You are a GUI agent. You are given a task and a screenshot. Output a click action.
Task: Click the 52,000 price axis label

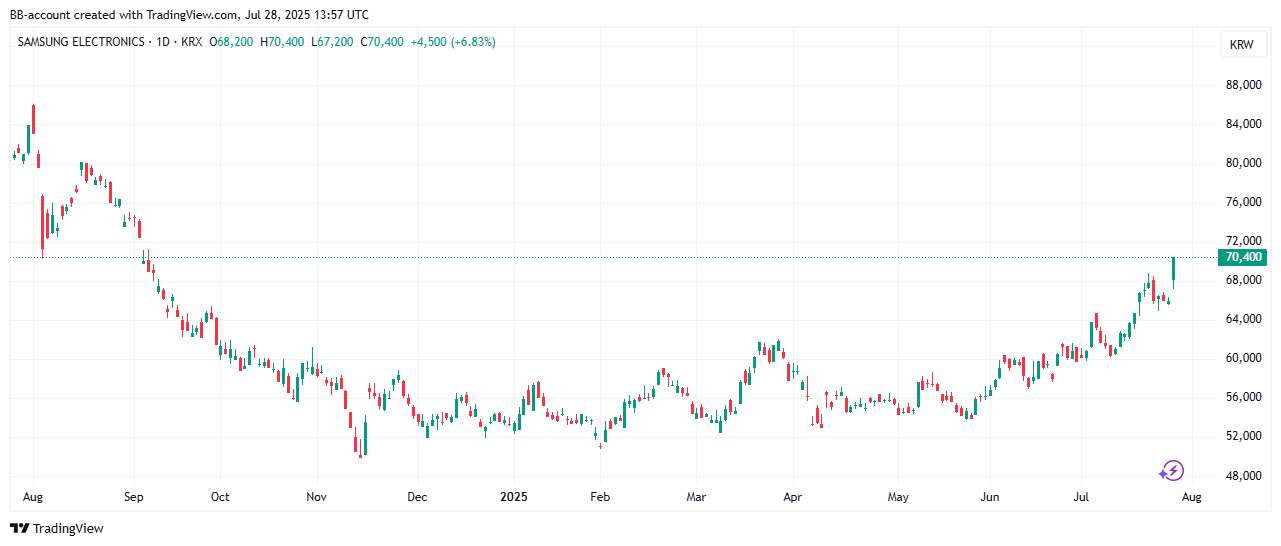click(x=1243, y=436)
